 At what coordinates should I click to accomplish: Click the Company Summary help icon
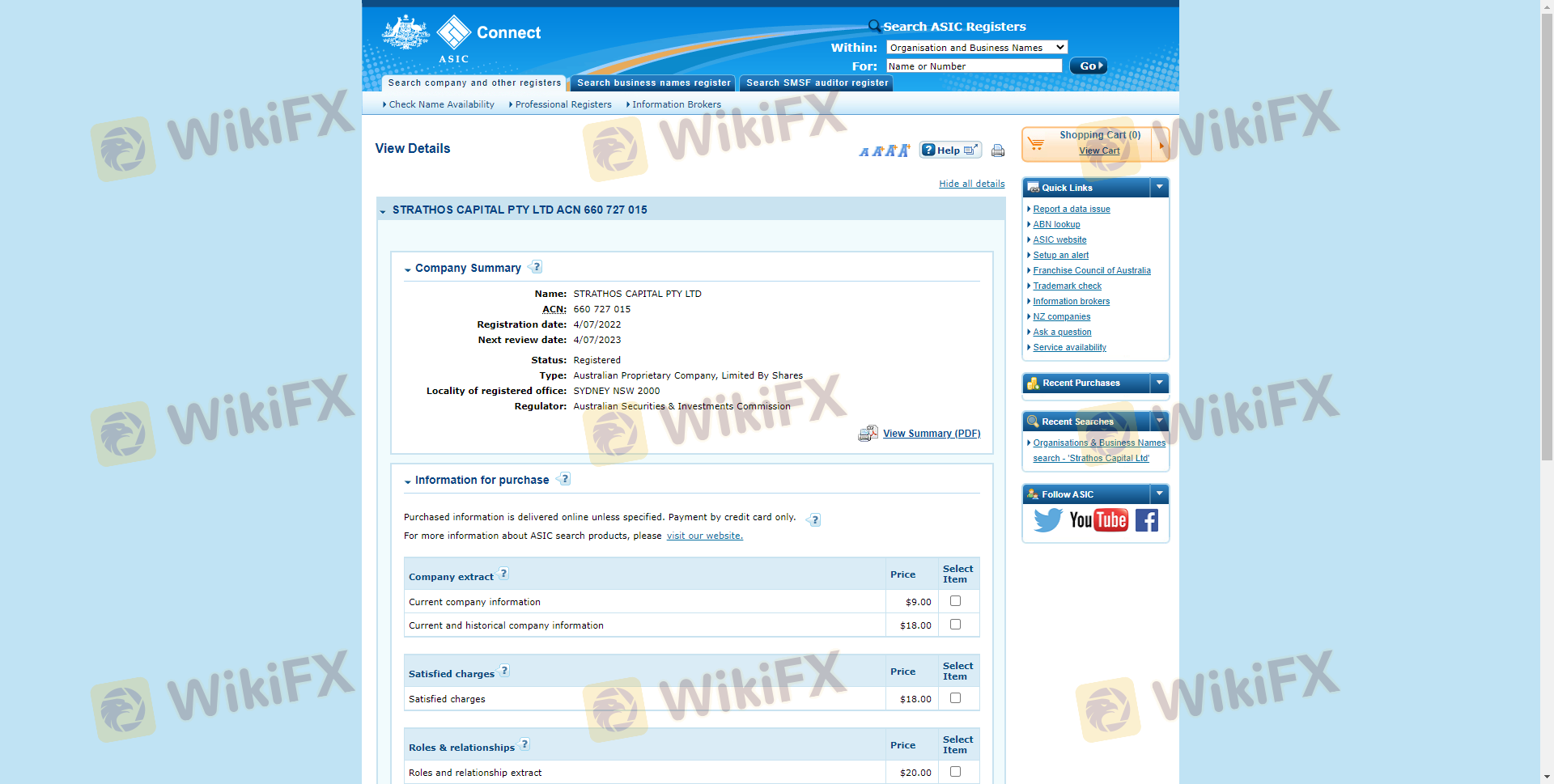(536, 267)
